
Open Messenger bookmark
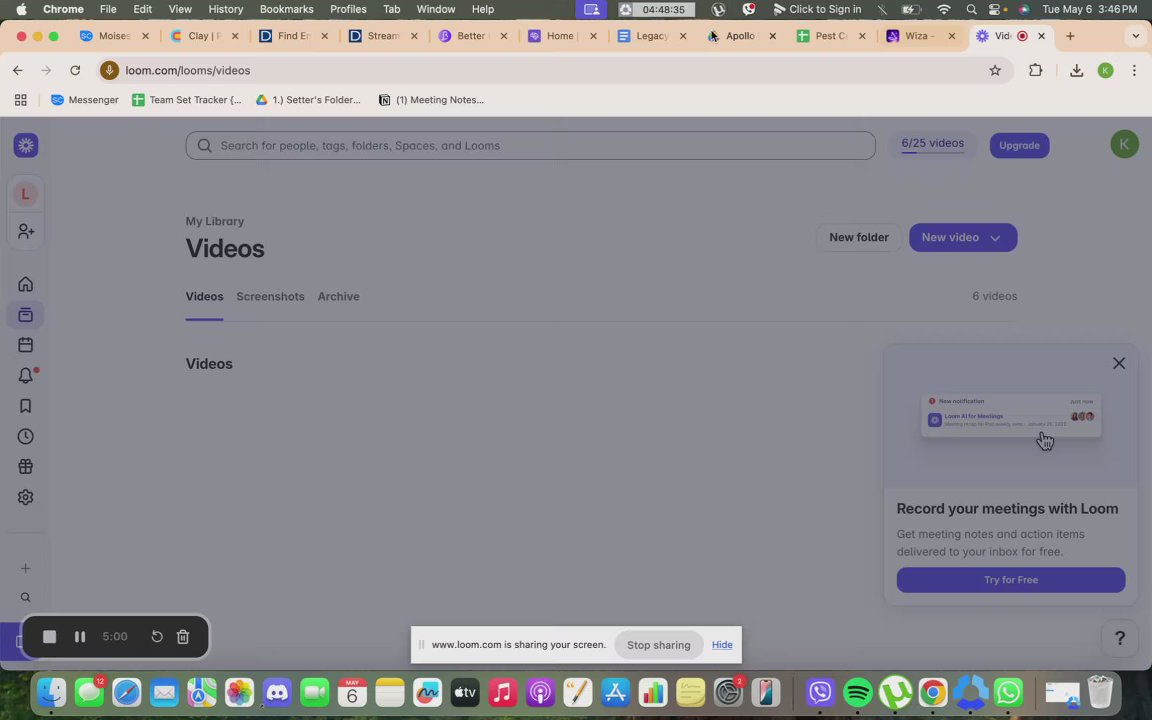tap(84, 100)
